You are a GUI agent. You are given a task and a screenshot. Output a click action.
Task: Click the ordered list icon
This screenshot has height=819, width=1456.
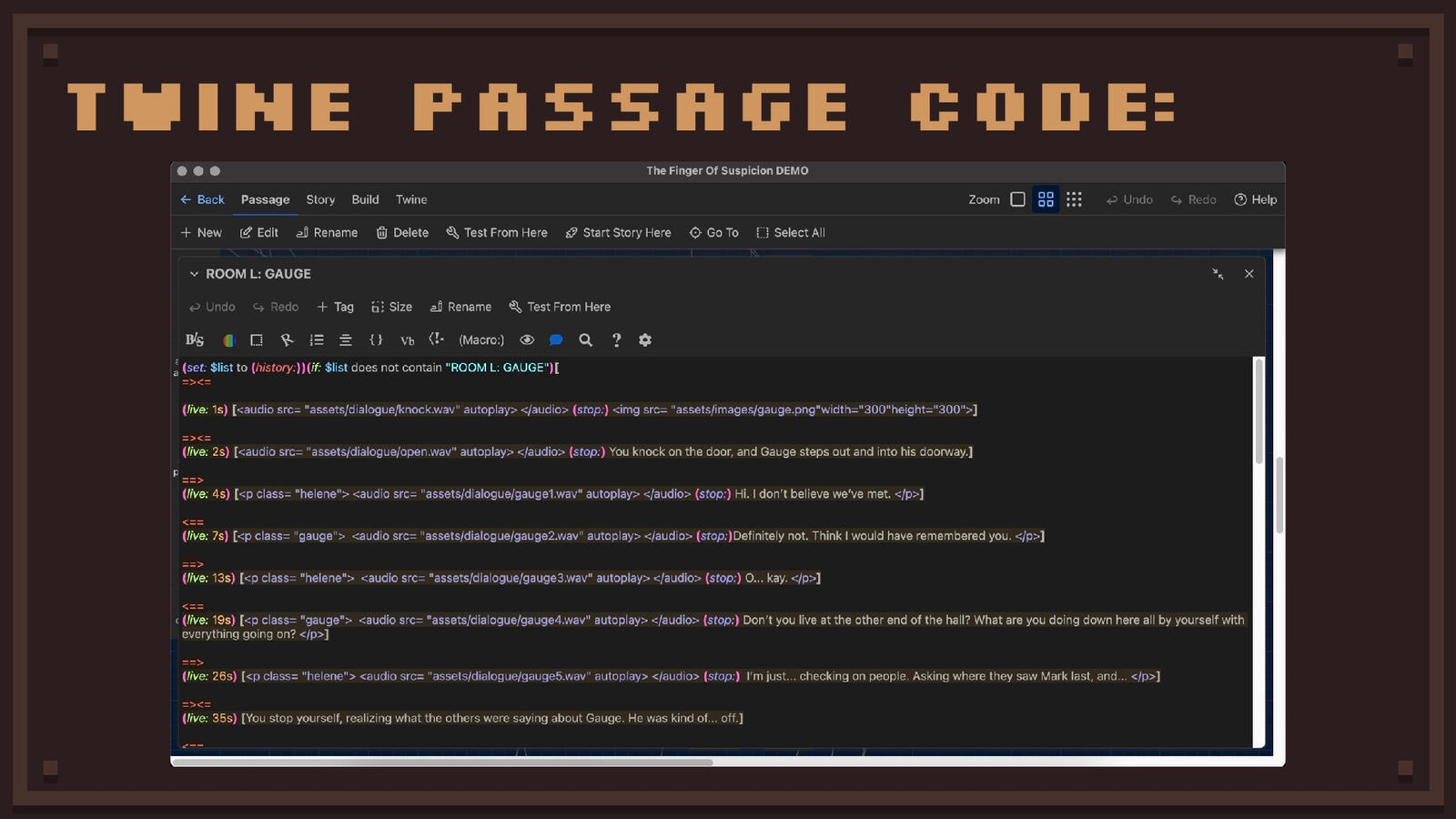(316, 339)
